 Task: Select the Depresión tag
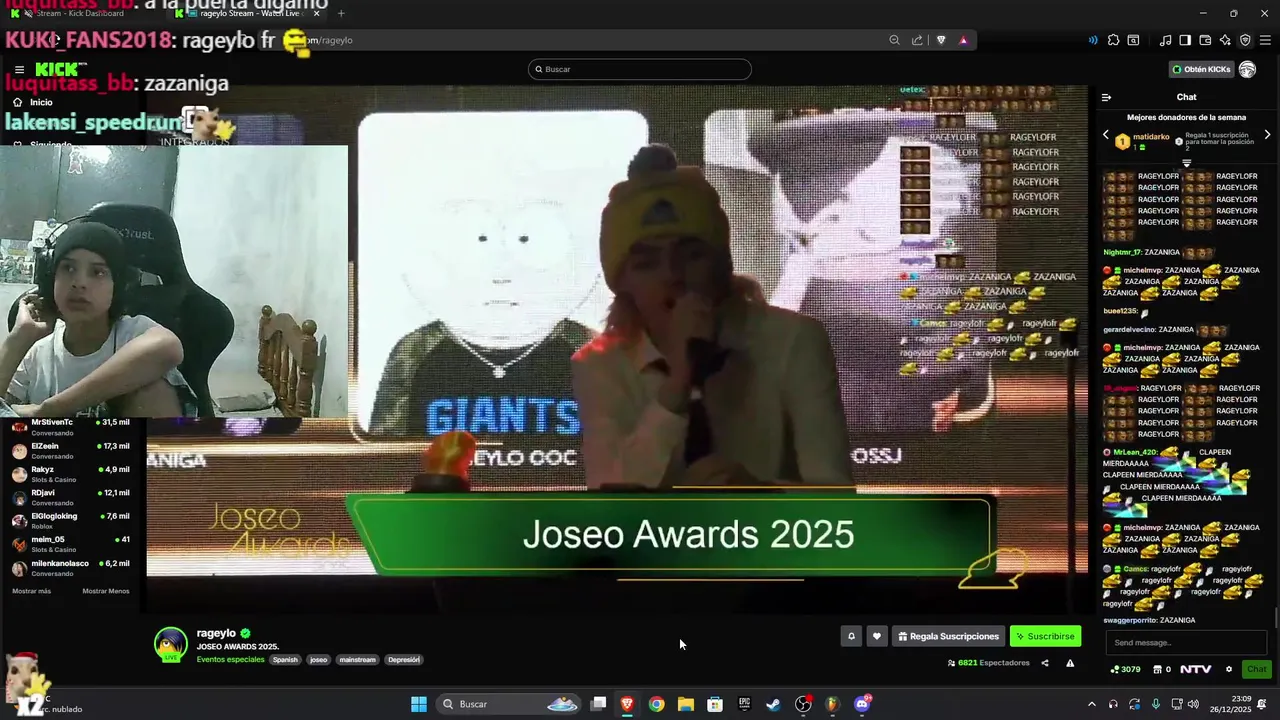(x=404, y=660)
